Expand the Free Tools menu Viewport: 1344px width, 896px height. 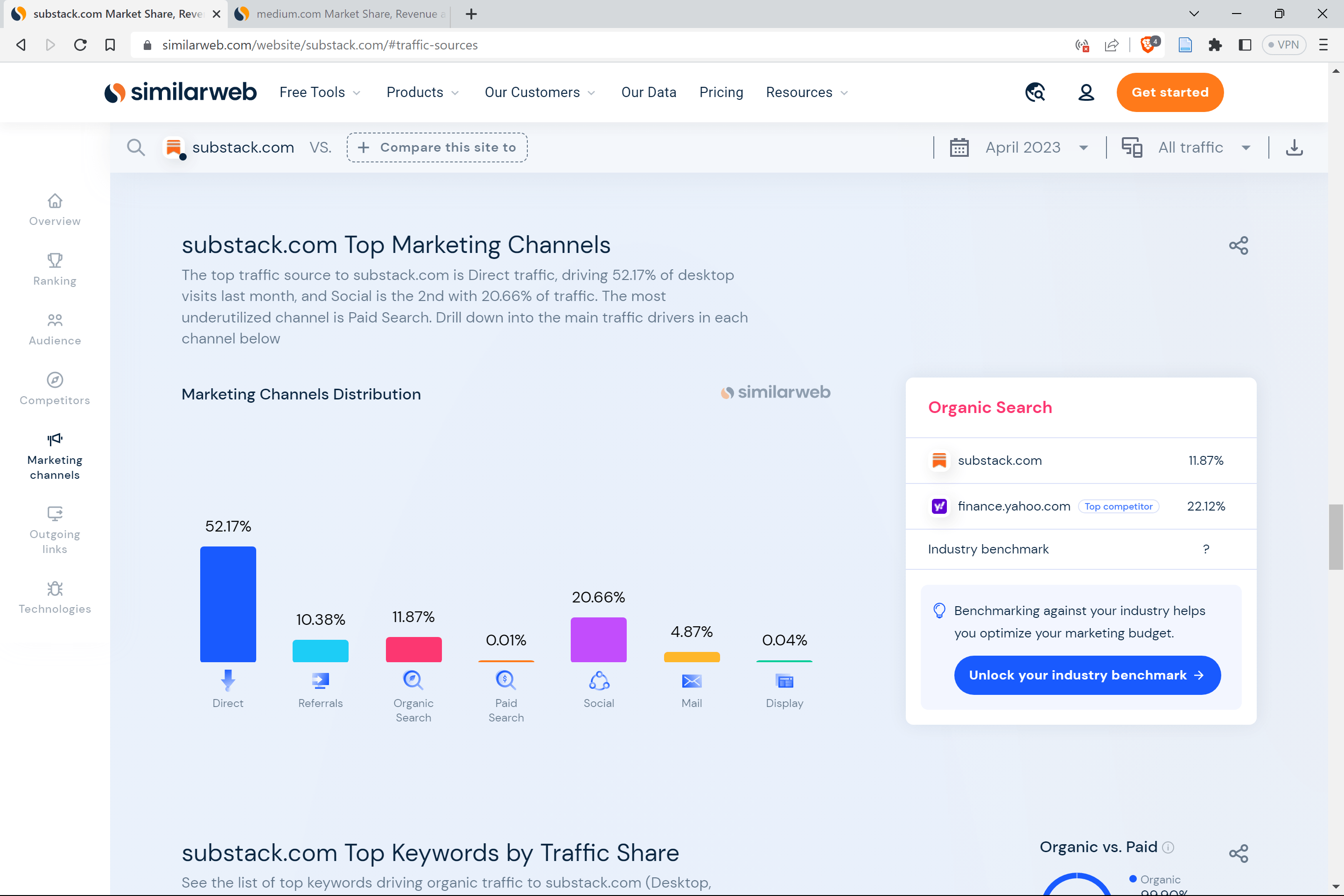[319, 92]
